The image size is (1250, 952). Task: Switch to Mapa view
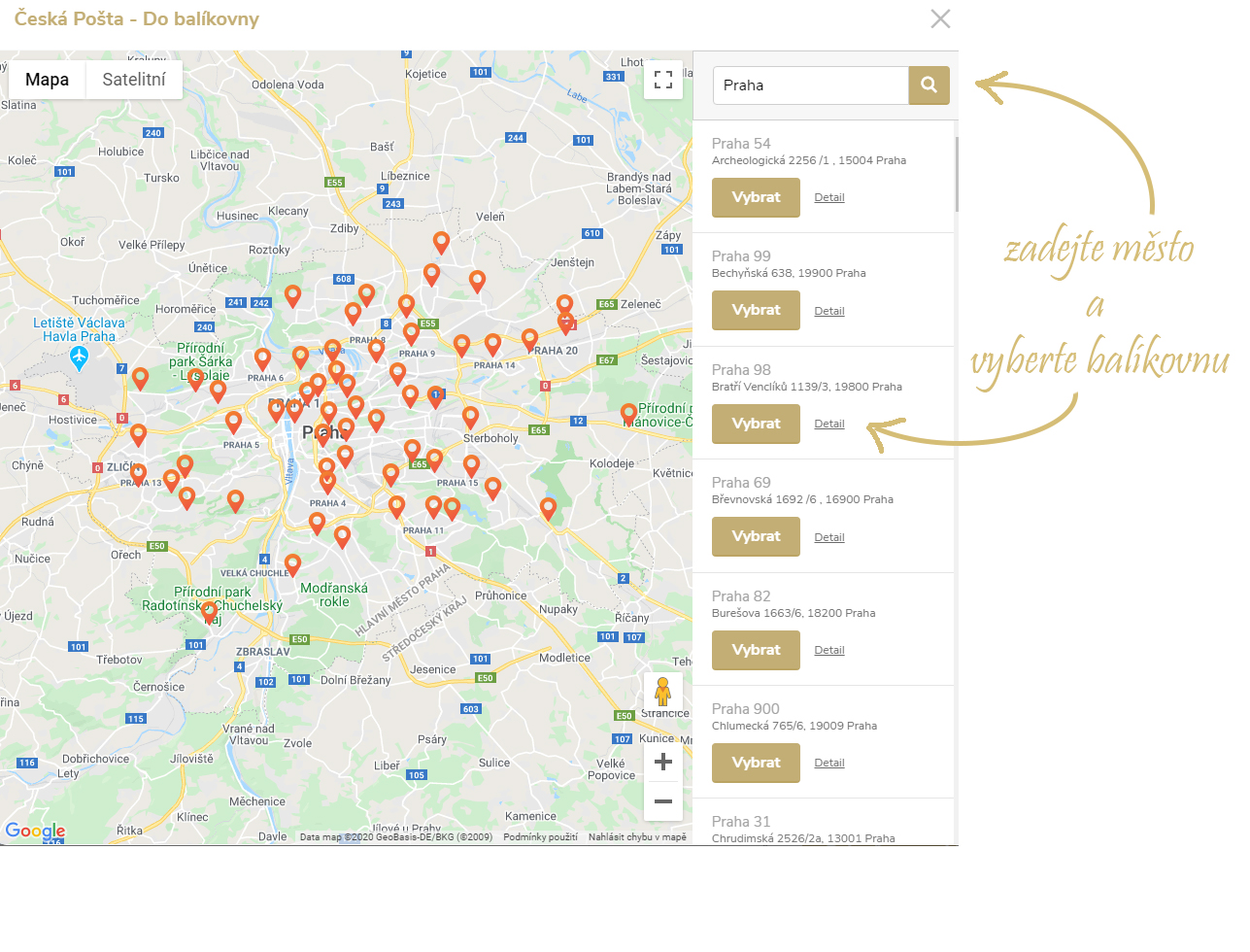(47, 80)
